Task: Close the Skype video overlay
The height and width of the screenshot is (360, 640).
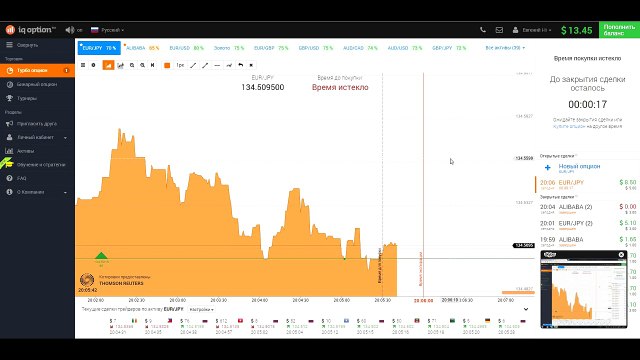Action: (621, 255)
